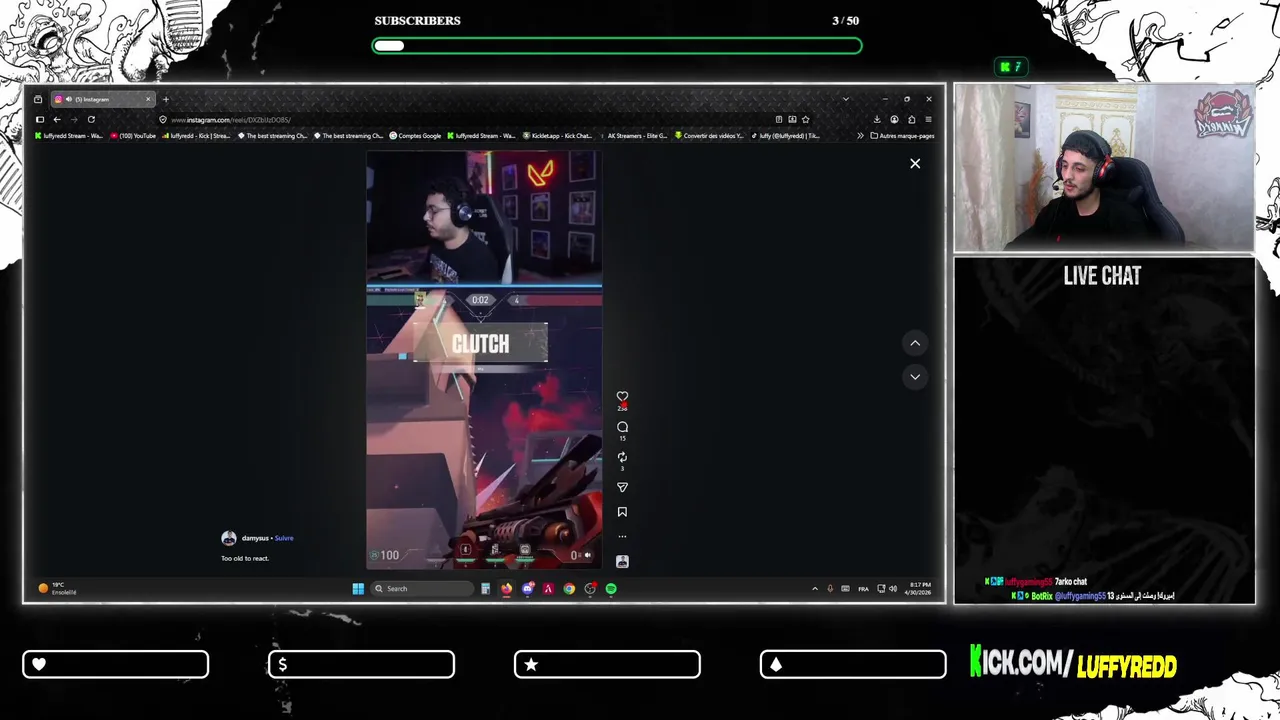
Task: Open the browser account profile icon
Action: point(894,119)
